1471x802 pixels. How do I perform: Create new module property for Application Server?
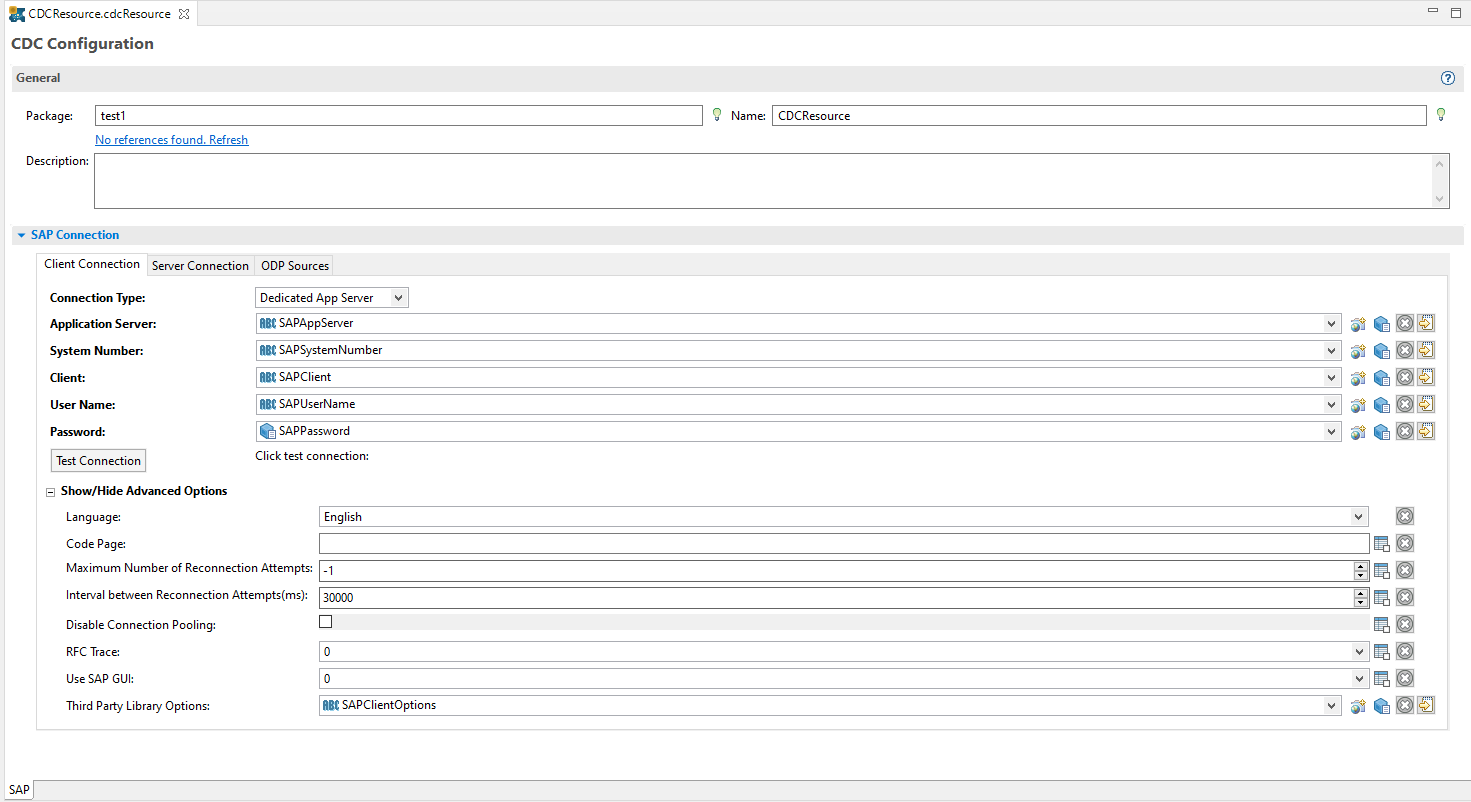click(x=1358, y=324)
